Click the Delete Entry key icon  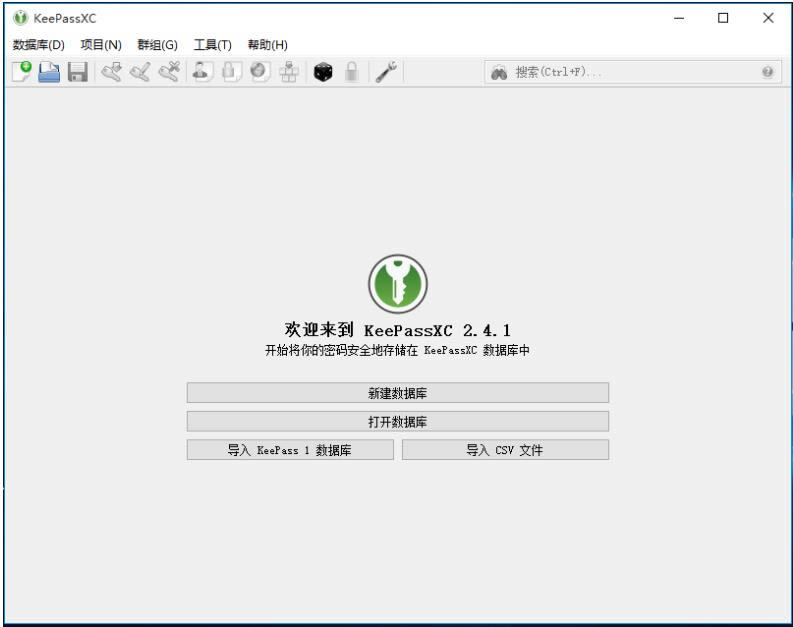click(169, 72)
